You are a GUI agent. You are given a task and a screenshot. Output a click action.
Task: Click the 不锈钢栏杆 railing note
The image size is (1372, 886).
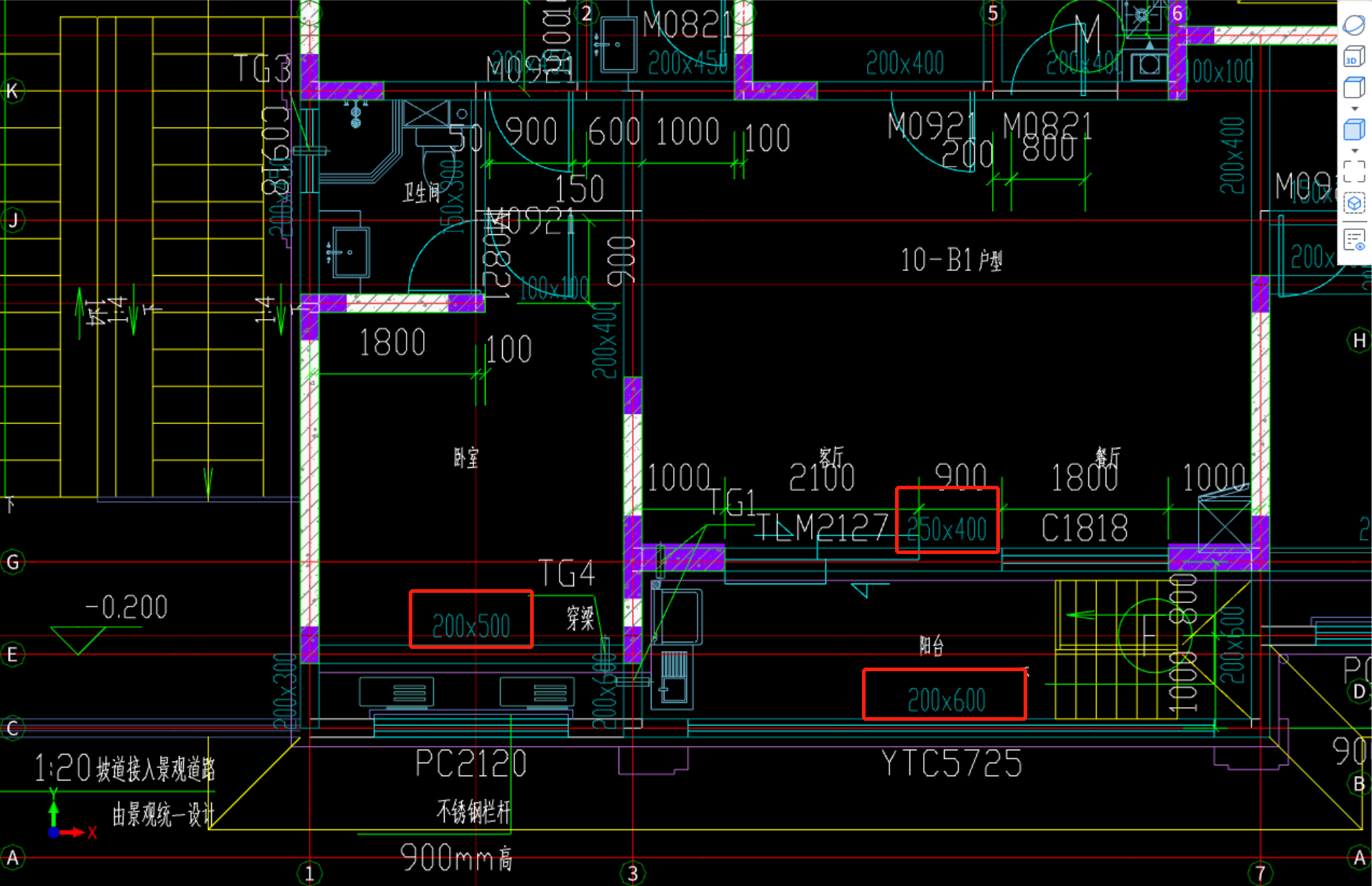click(x=474, y=812)
